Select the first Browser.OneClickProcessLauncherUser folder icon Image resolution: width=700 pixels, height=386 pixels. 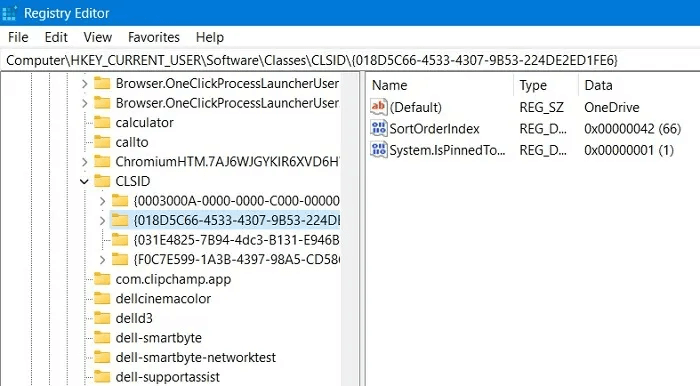point(102,83)
